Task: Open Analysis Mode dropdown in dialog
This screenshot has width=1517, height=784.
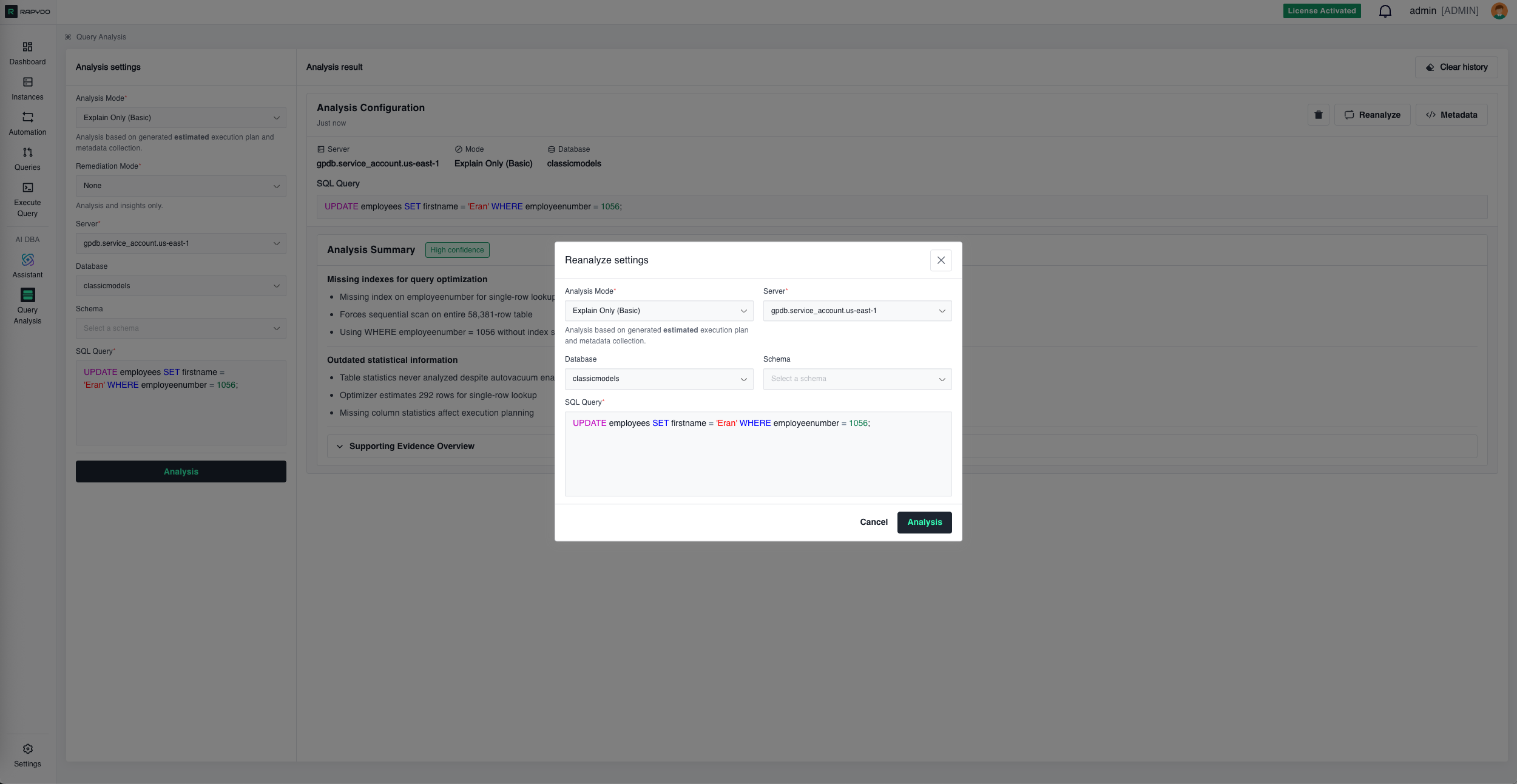Action: 658,311
